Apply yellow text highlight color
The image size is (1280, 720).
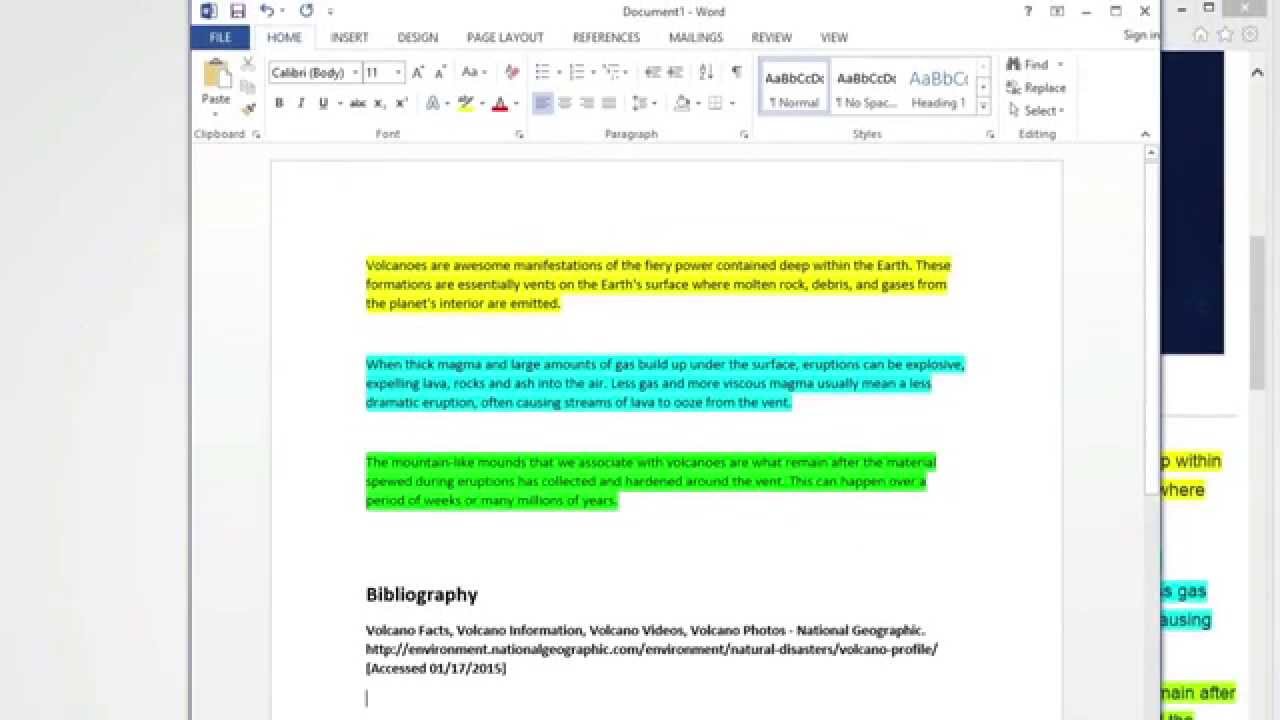pos(465,103)
